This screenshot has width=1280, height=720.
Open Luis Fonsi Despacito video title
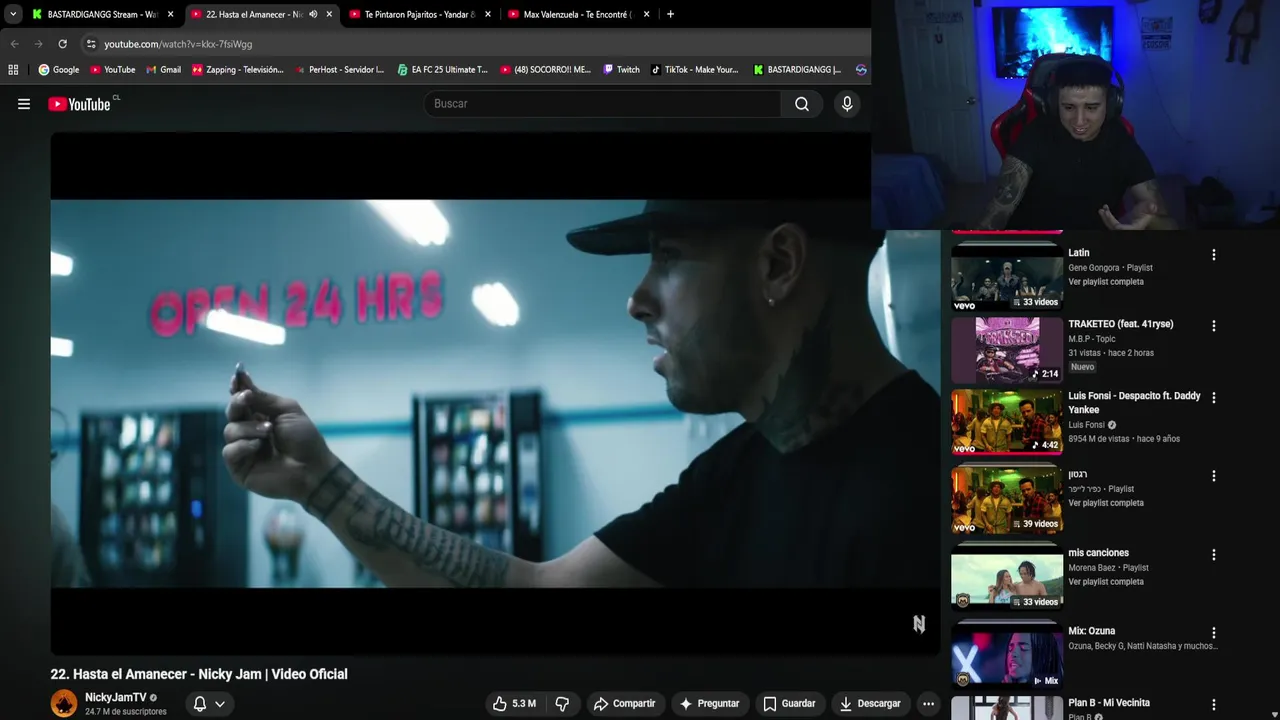click(x=1134, y=402)
